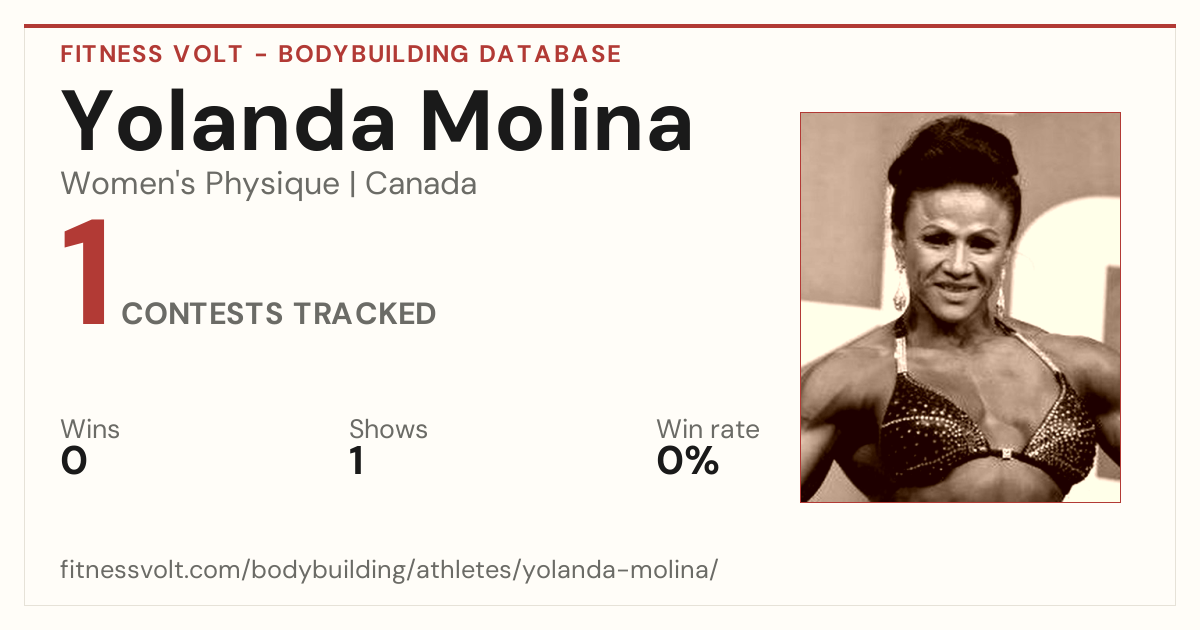Image resolution: width=1200 pixels, height=630 pixels.
Task: Click the Wins value 0
Action: click(74, 462)
